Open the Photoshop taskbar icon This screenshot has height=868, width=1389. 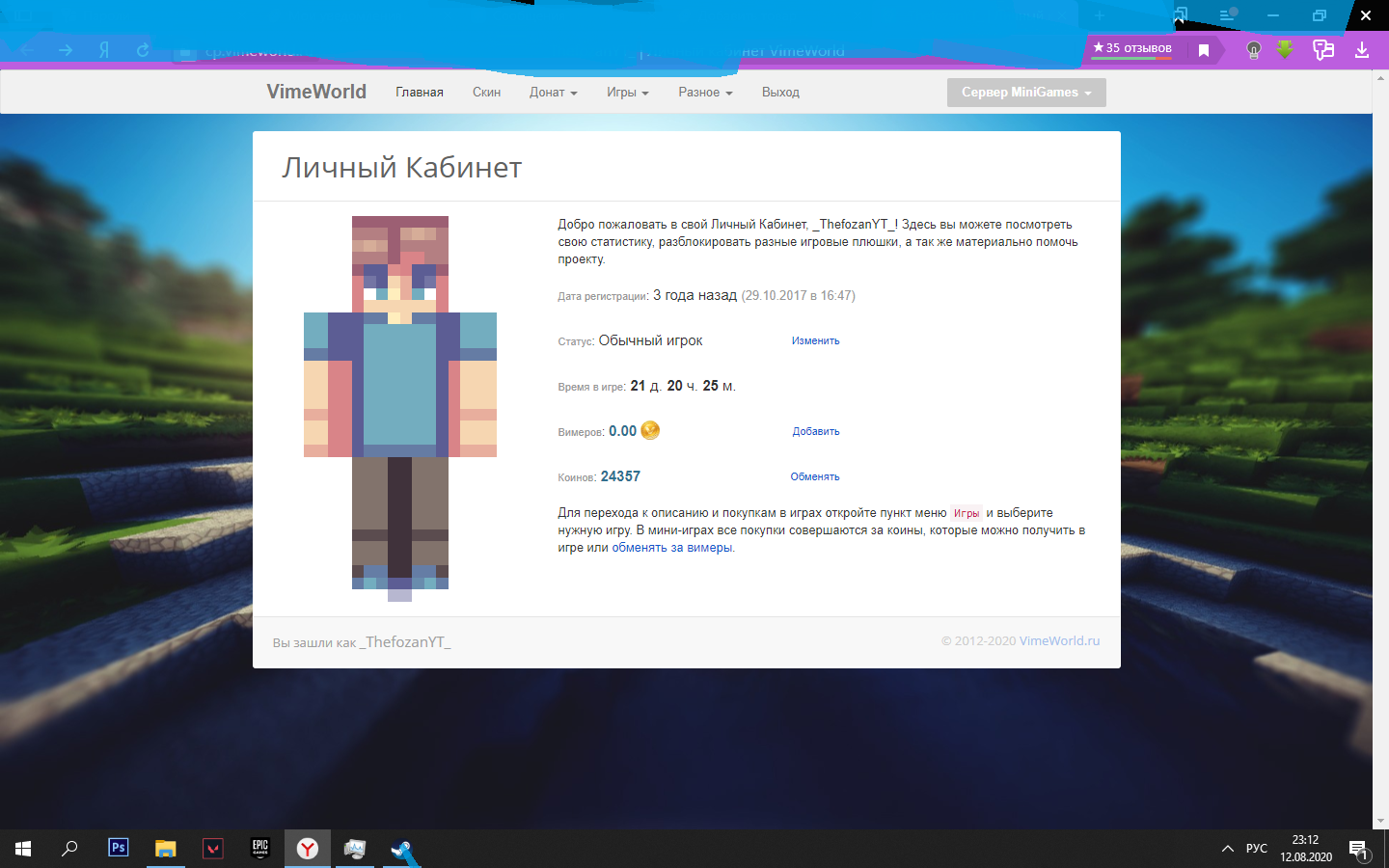(118, 848)
